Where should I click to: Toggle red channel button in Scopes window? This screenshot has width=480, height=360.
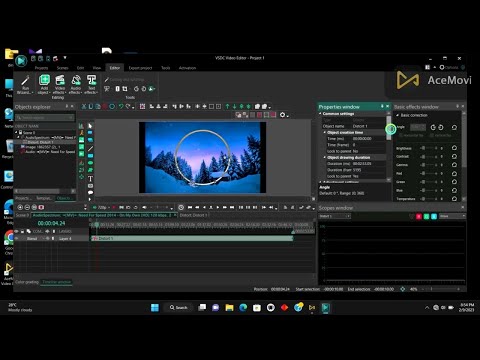[x=419, y=216]
